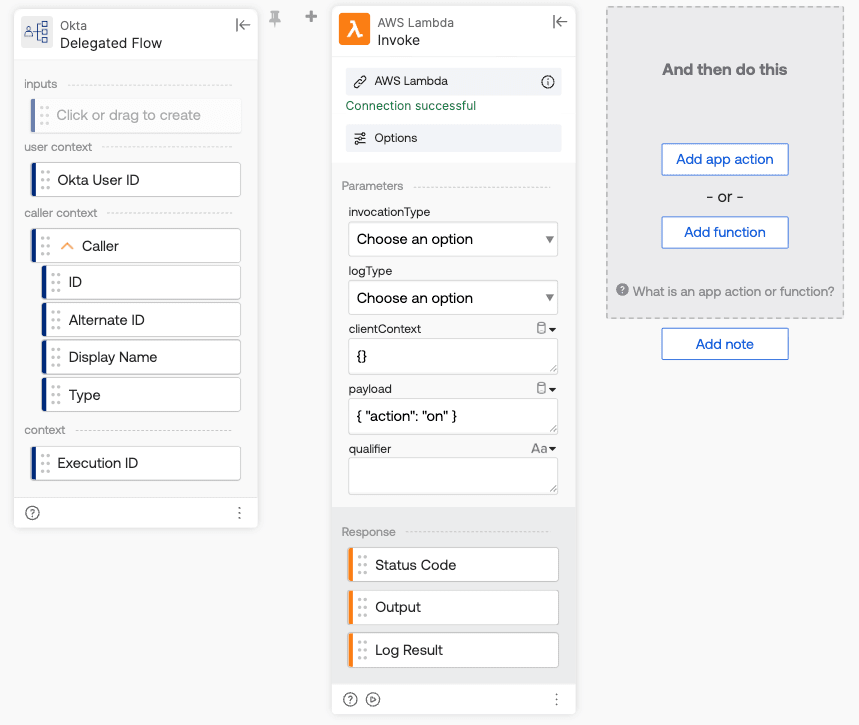Click the AWS Lambda orange logo icon

tap(354, 29)
